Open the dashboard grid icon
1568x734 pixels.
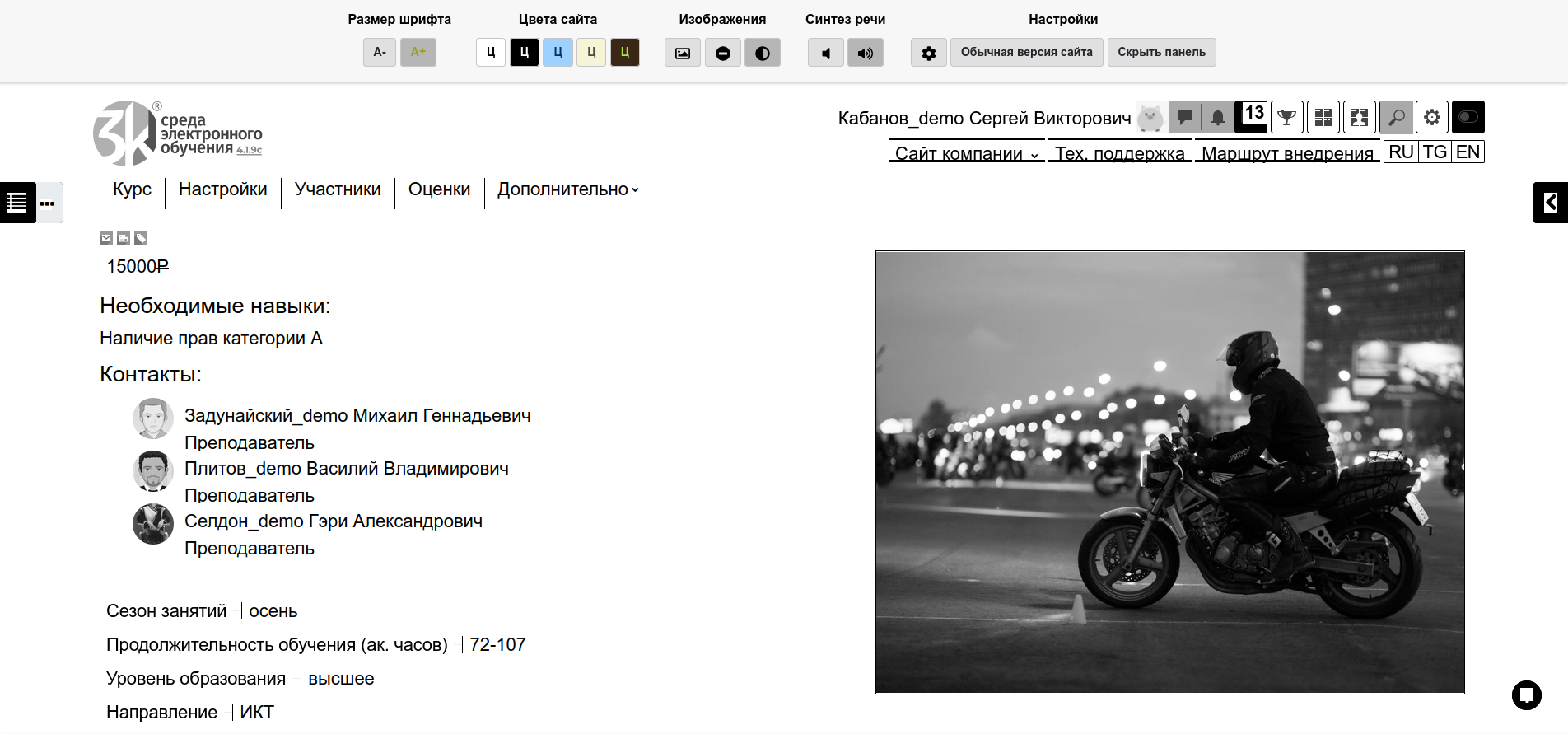[1323, 117]
